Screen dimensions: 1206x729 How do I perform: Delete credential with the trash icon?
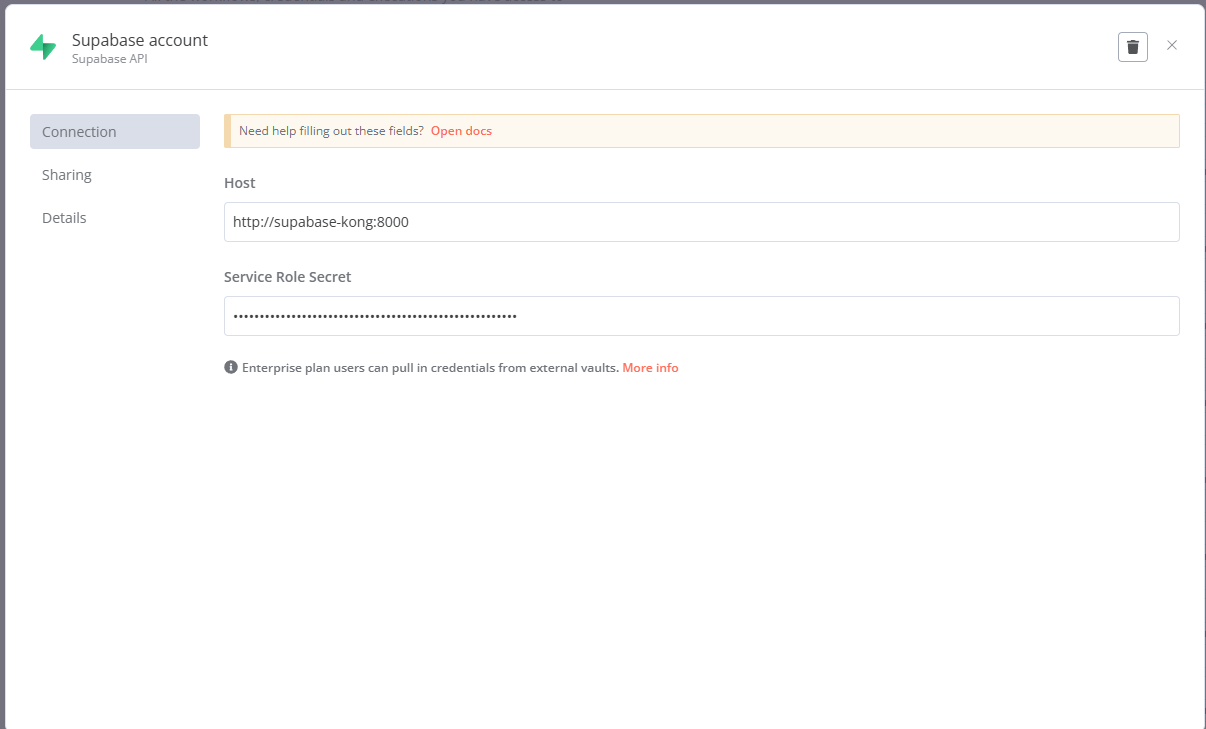click(1132, 46)
